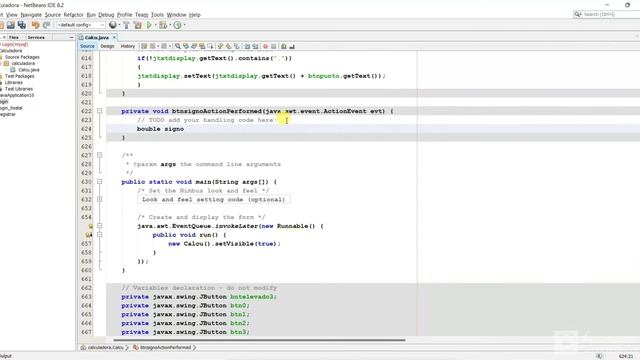Screen dimensions: 640x360
Task: Open the dropdown arrow beside the browser globe
Action: point(119,25)
